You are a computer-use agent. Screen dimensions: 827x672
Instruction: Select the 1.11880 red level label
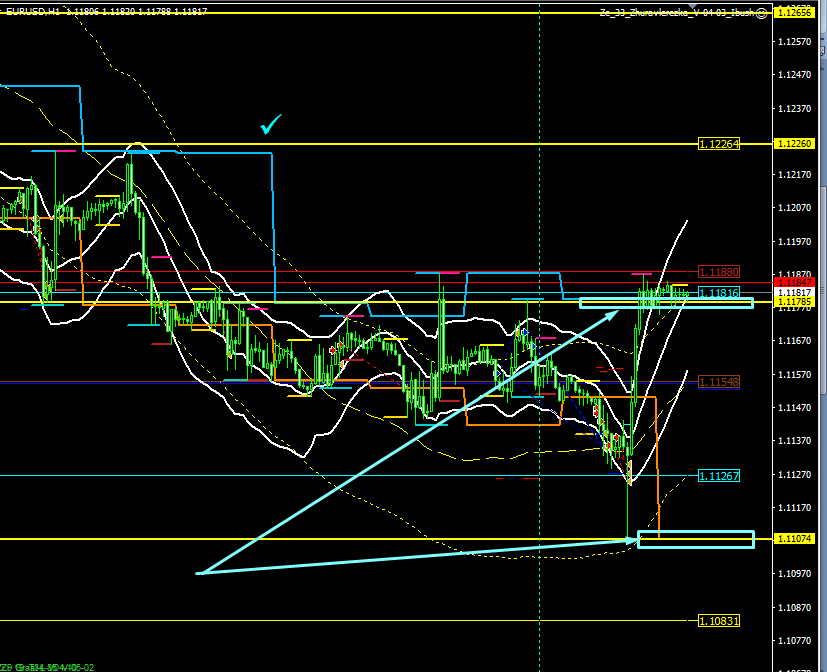(x=719, y=272)
